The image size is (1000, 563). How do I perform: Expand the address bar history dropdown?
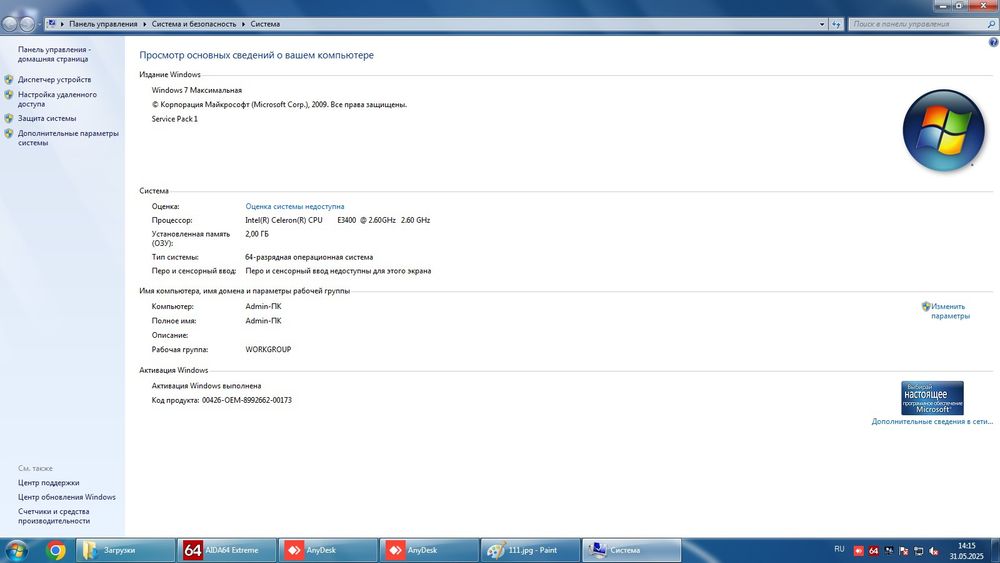pyautogui.click(x=821, y=24)
